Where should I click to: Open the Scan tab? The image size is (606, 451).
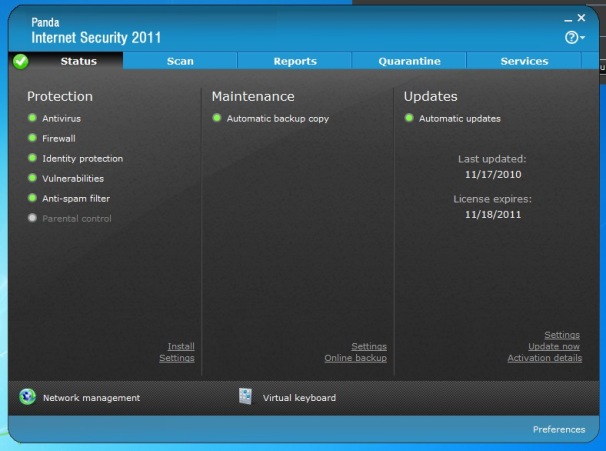coord(180,61)
